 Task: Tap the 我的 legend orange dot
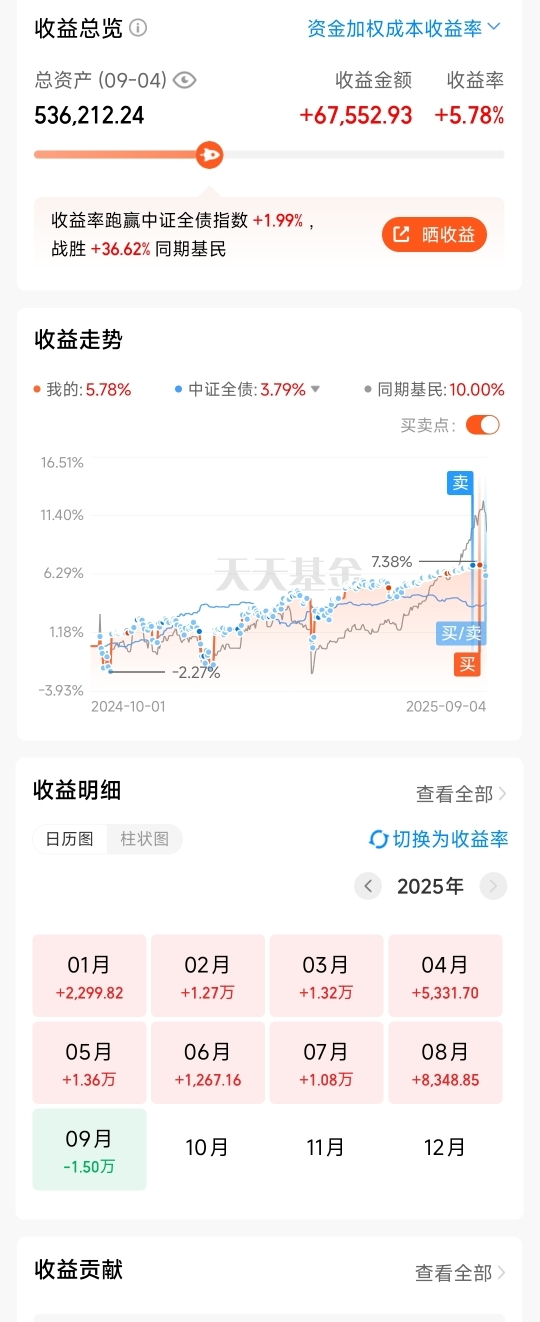click(38, 390)
